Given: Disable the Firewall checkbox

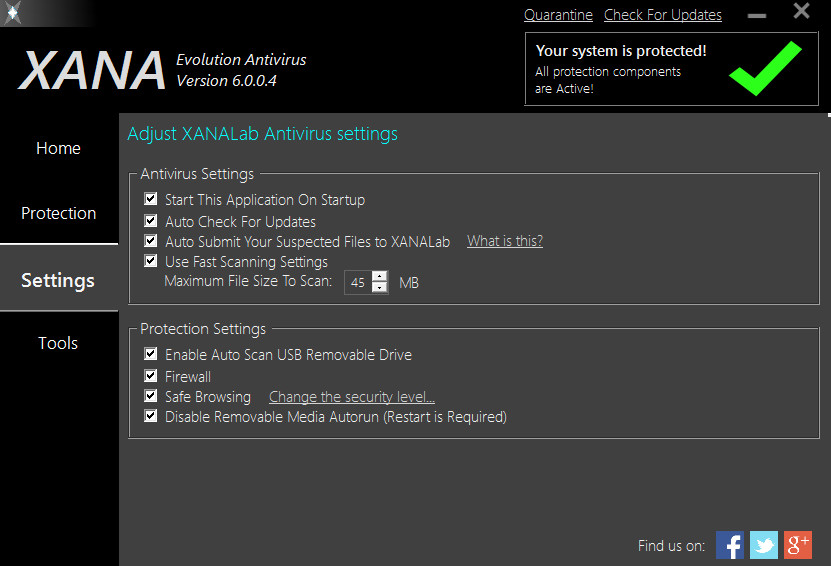Looking at the screenshot, I should [x=151, y=376].
